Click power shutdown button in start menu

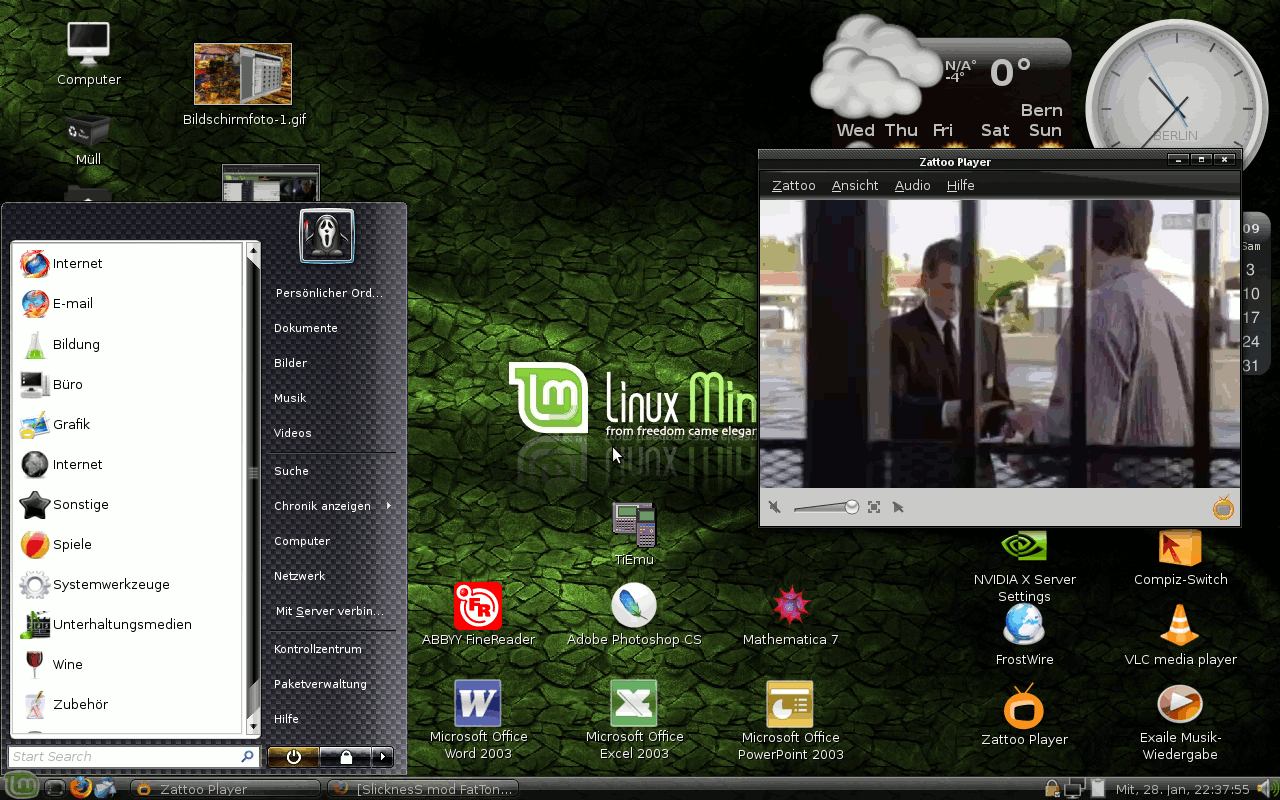coord(293,757)
